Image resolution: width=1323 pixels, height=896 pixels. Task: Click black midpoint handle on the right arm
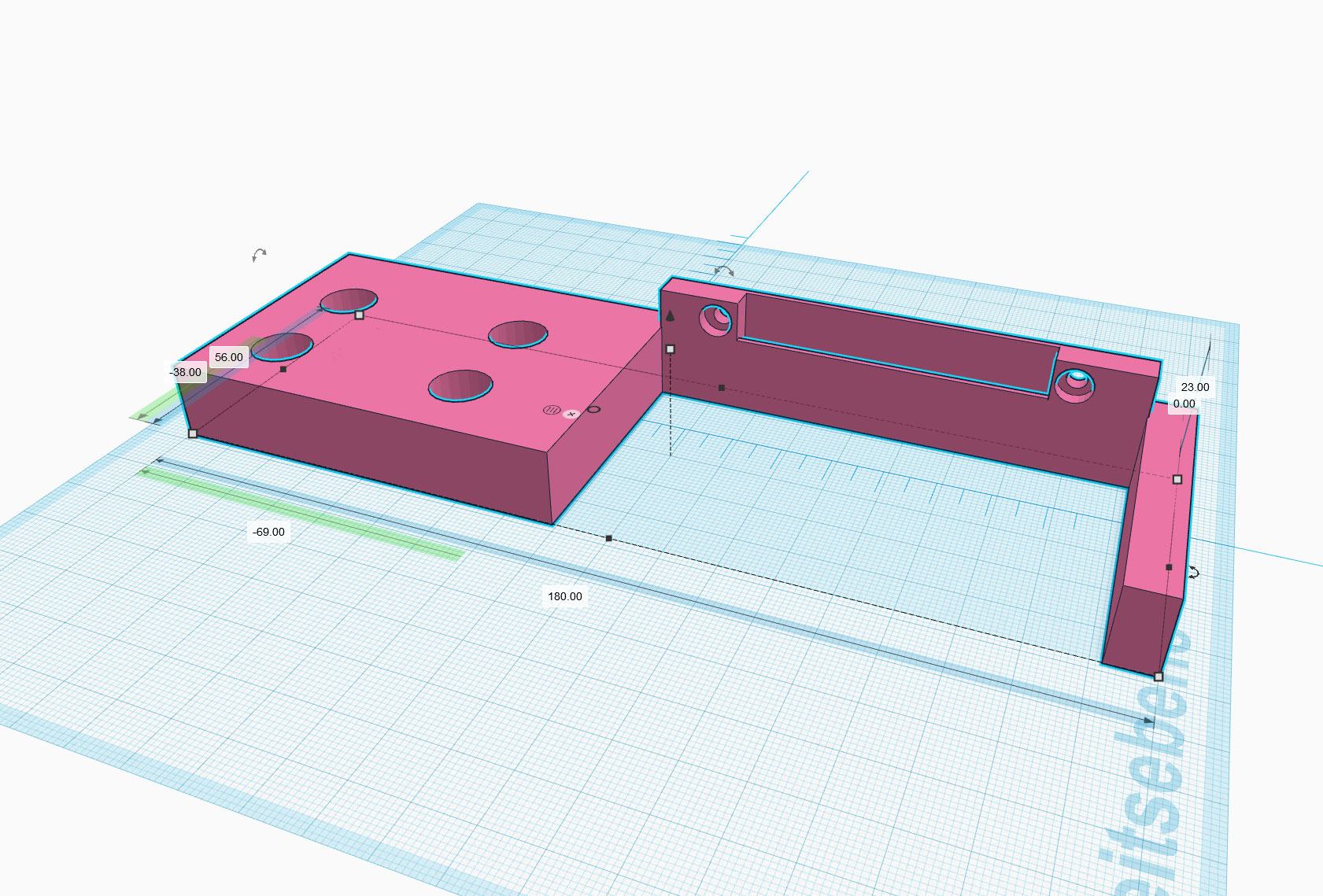[1169, 567]
